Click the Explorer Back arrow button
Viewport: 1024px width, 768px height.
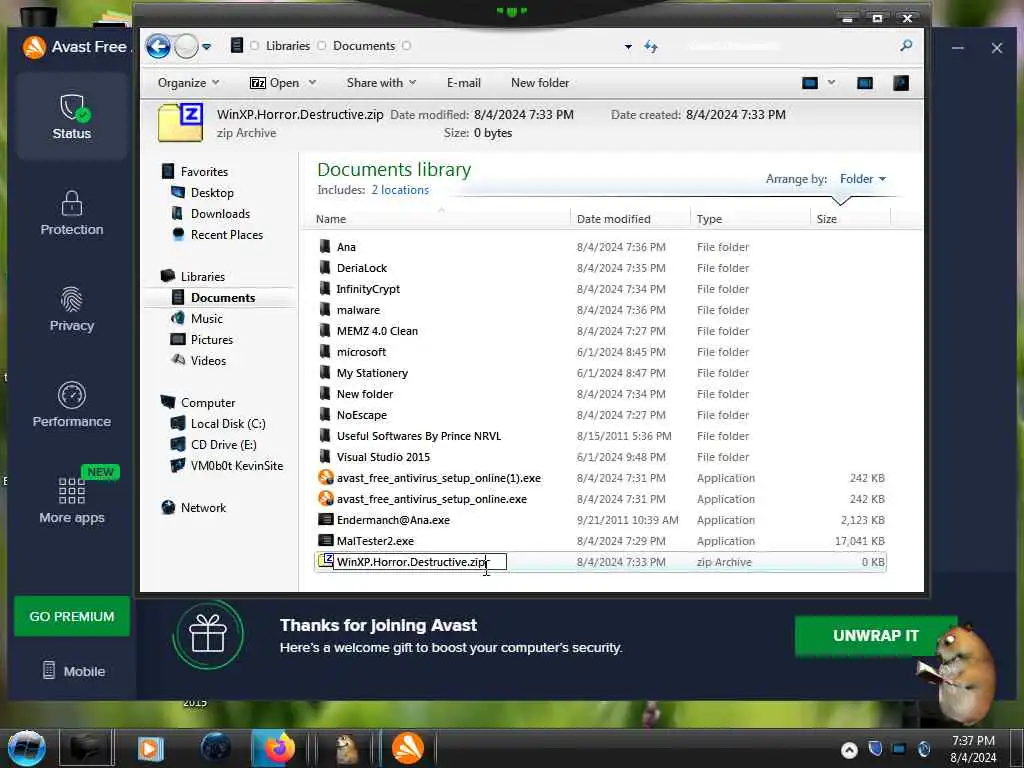coord(158,46)
